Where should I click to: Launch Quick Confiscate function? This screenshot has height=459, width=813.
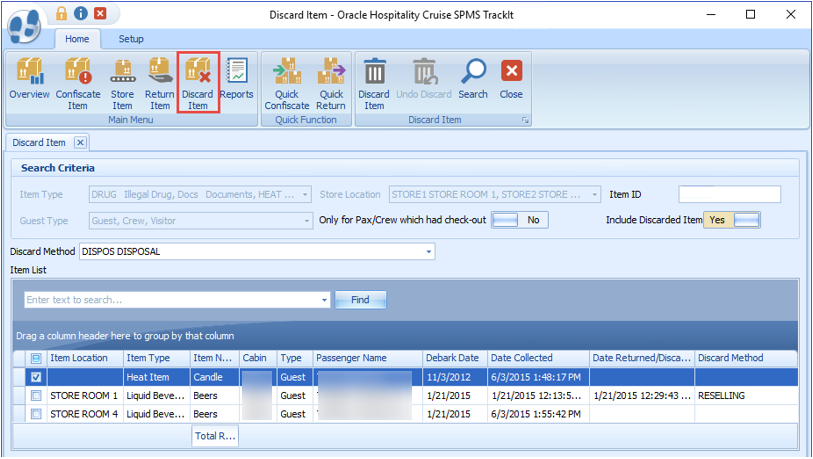tap(287, 84)
